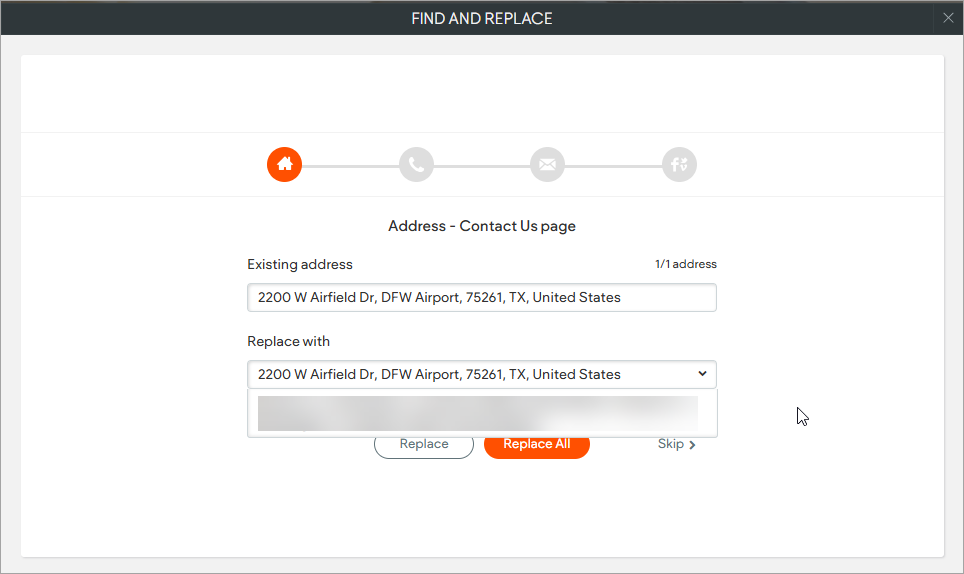Click the chevron arrow beside Skip
The width and height of the screenshot is (964, 574).
[692, 445]
